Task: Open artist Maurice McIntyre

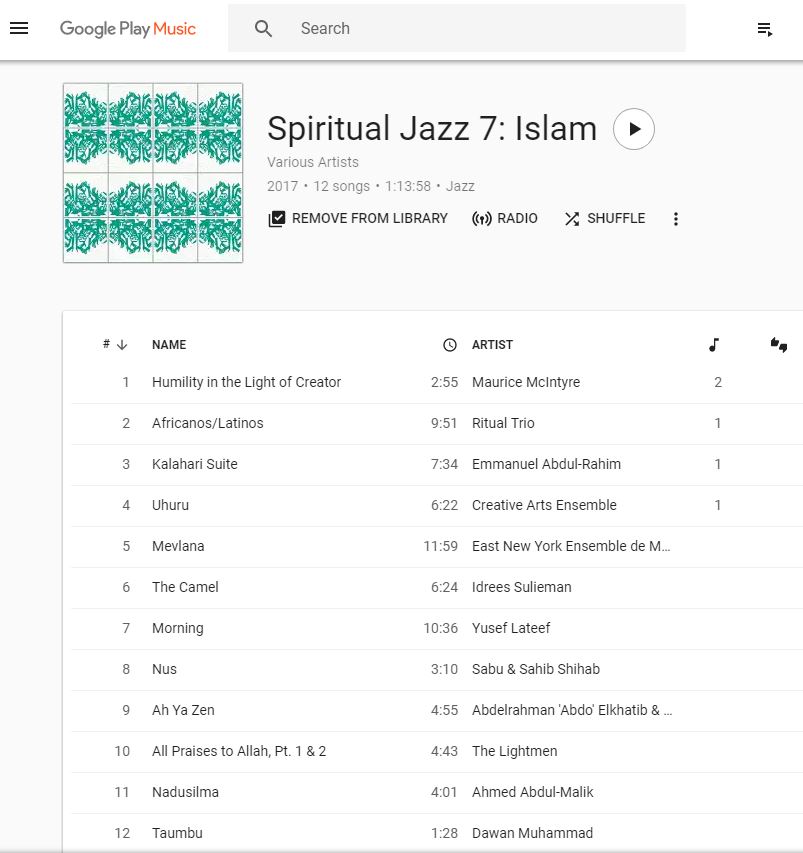Action: click(526, 382)
